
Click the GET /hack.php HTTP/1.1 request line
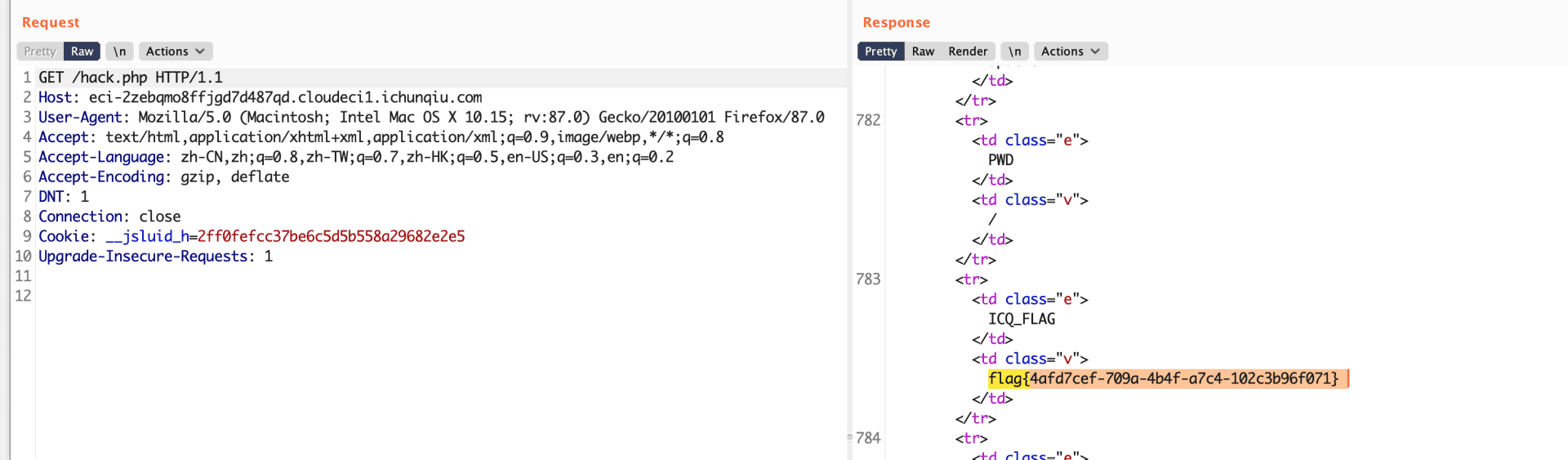131,78
